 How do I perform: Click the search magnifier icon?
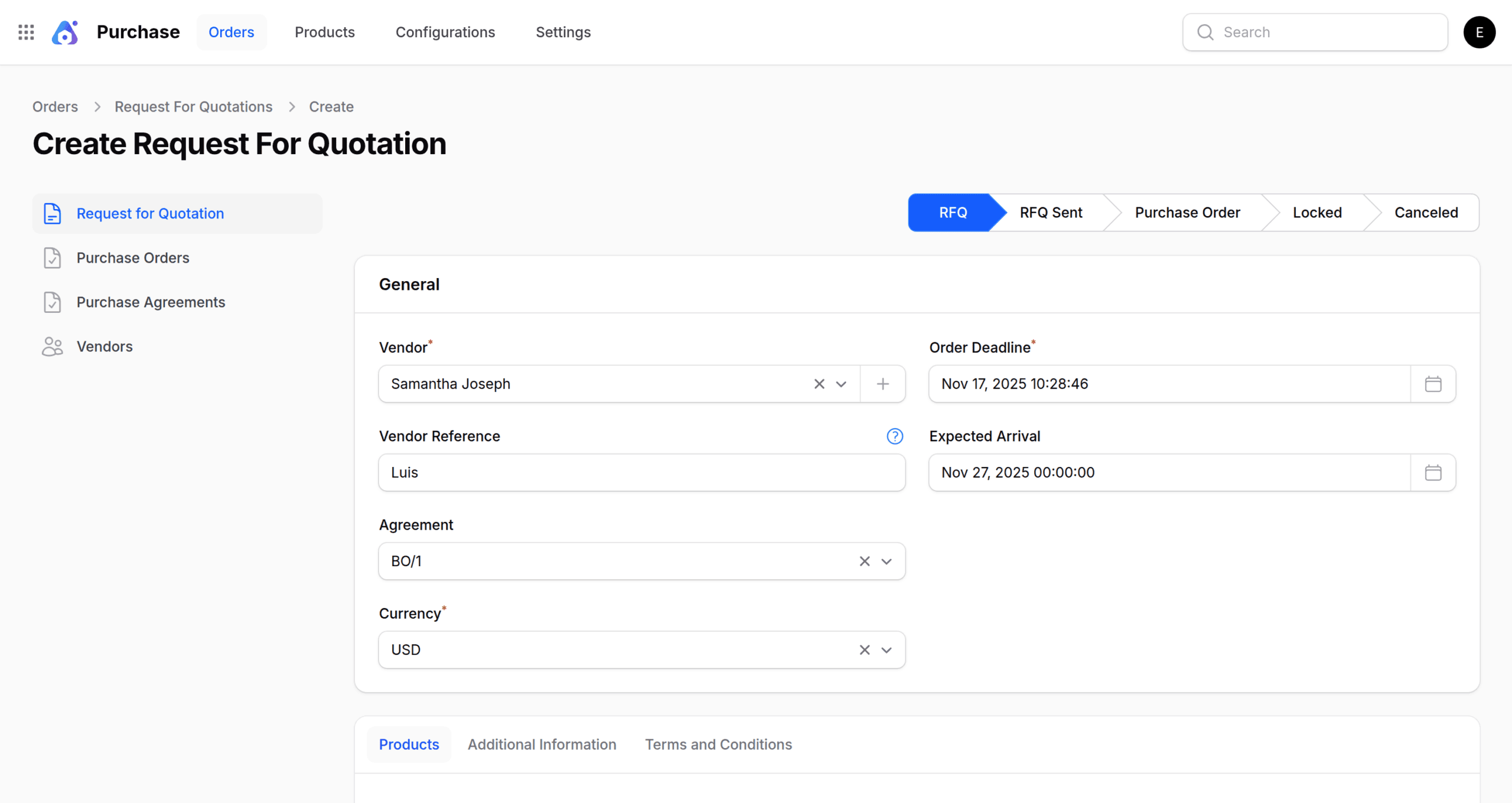[x=1205, y=32]
